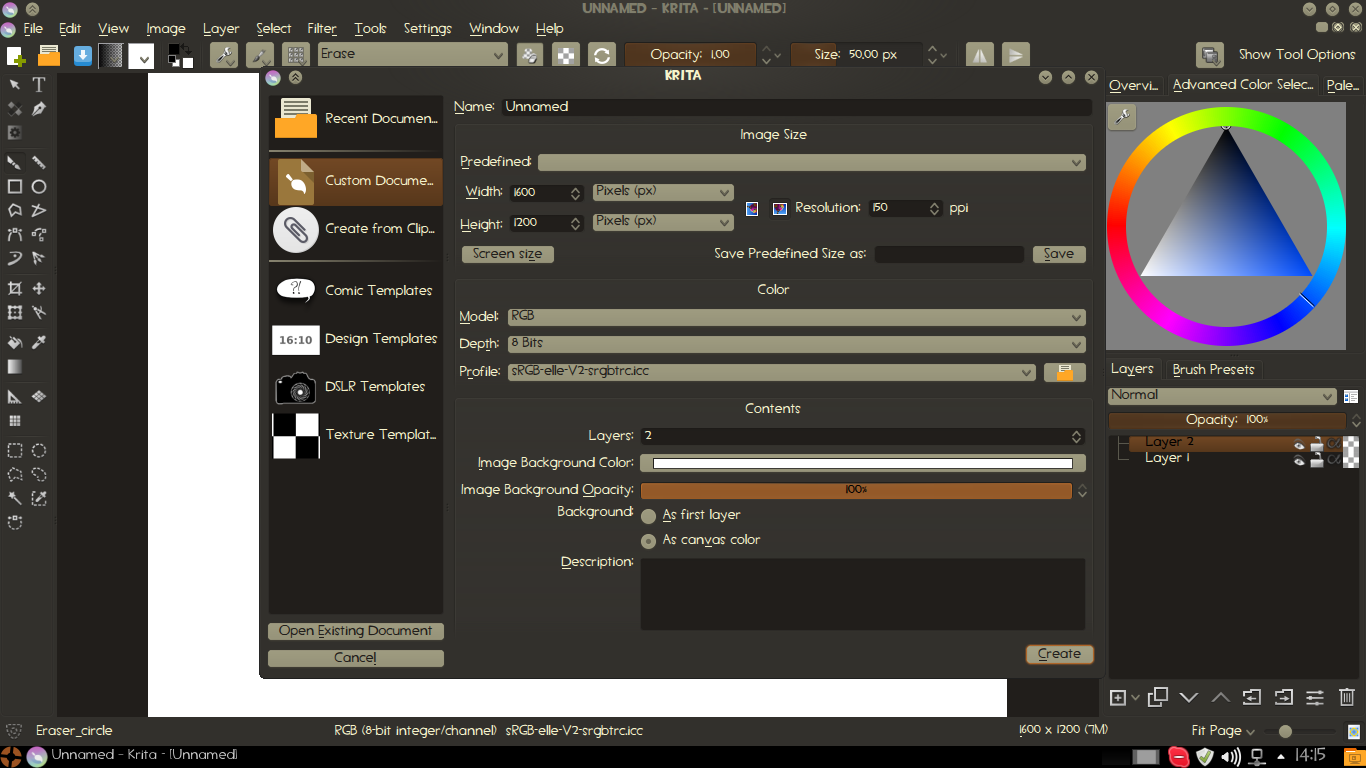The height and width of the screenshot is (768, 1366).
Task: Select the Text tool in toolbox
Action: pyautogui.click(x=39, y=85)
